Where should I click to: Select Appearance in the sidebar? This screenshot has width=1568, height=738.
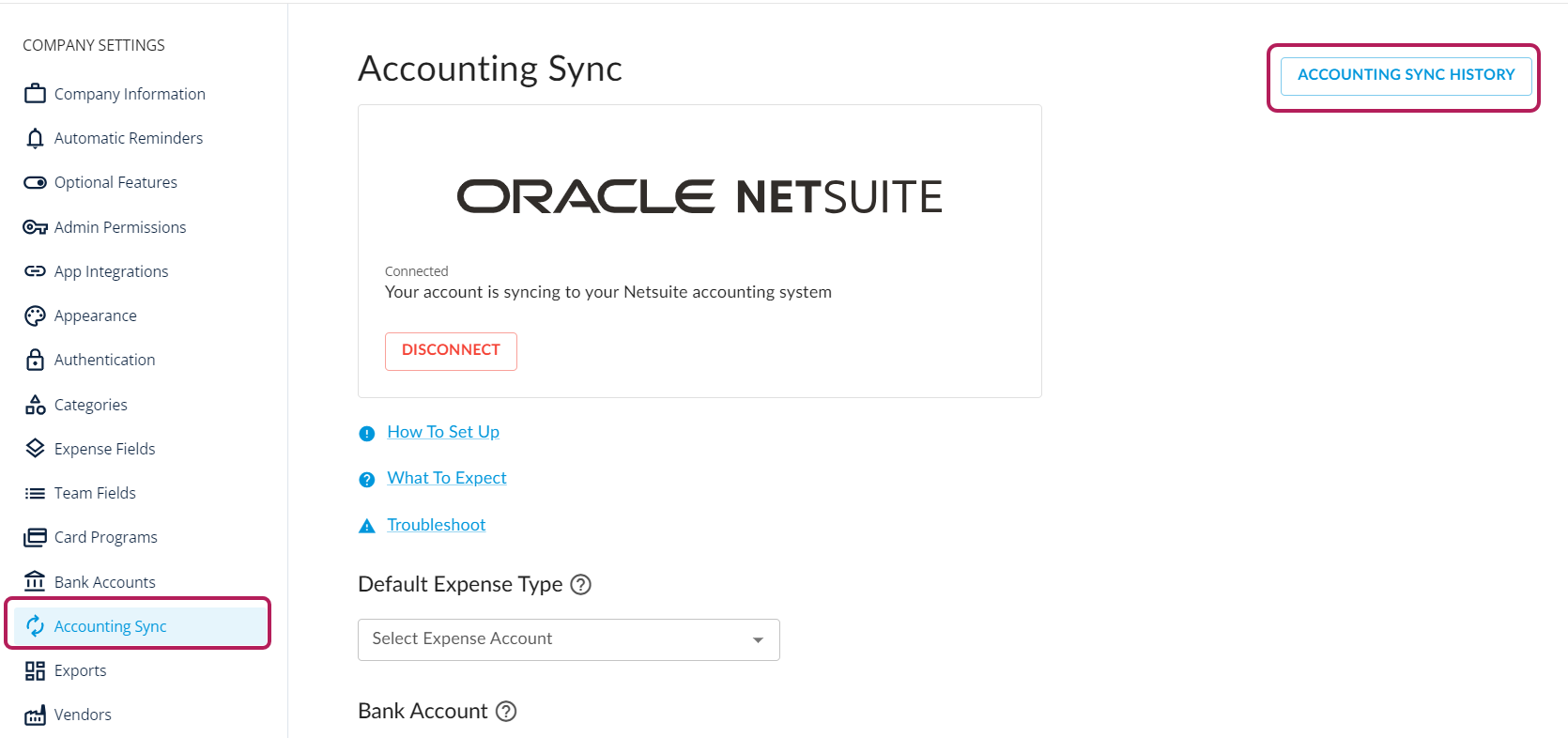click(96, 315)
